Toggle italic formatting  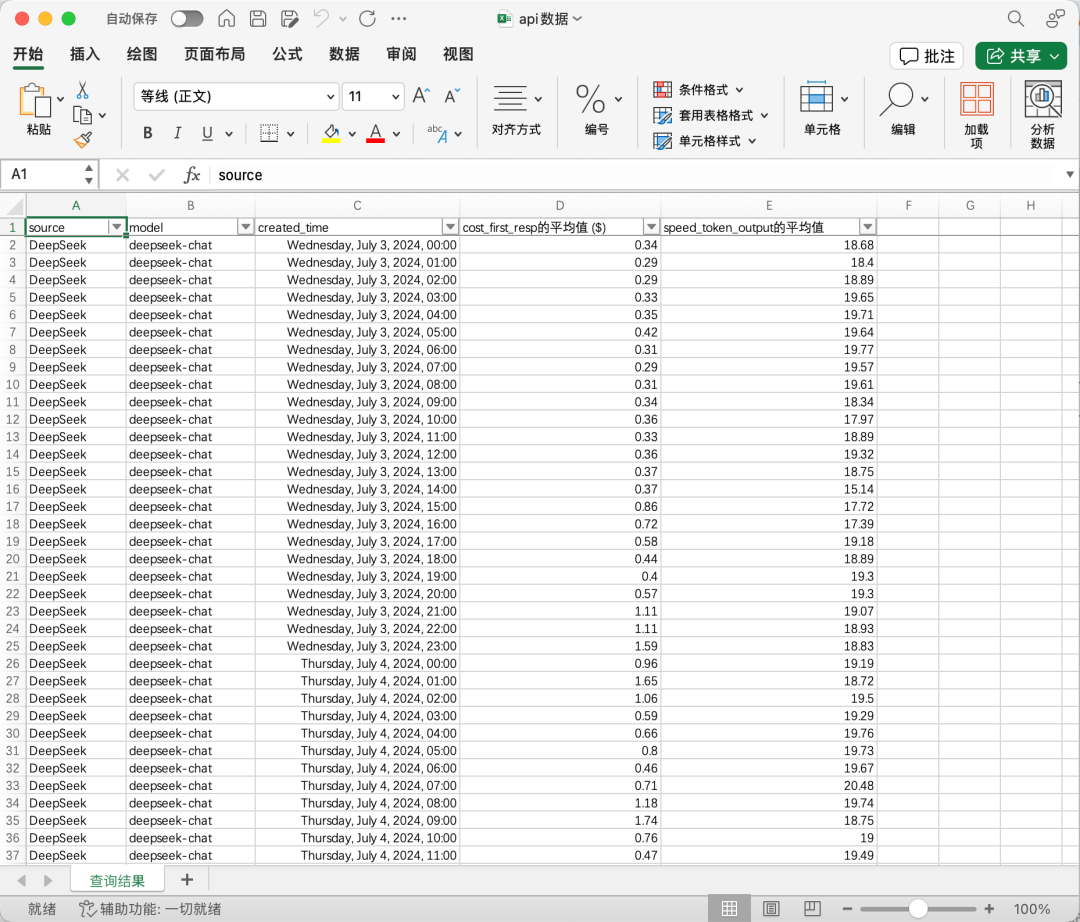(x=178, y=133)
